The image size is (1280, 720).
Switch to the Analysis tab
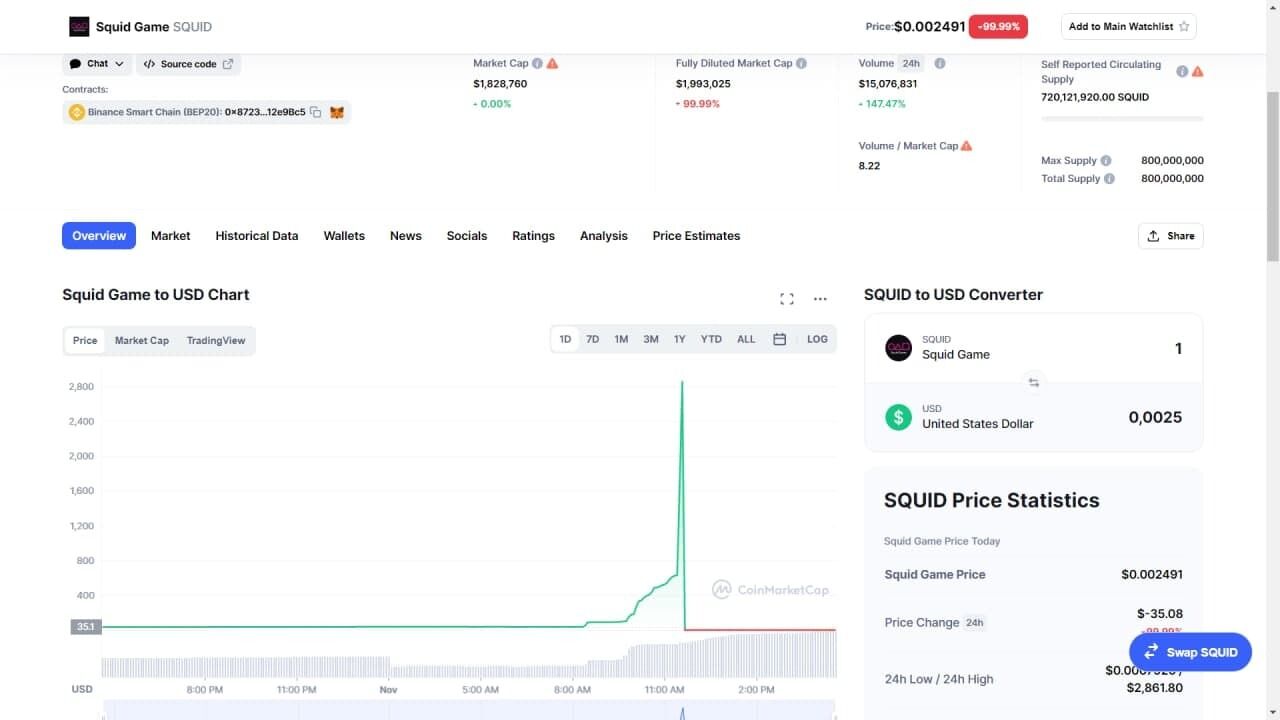tap(604, 236)
